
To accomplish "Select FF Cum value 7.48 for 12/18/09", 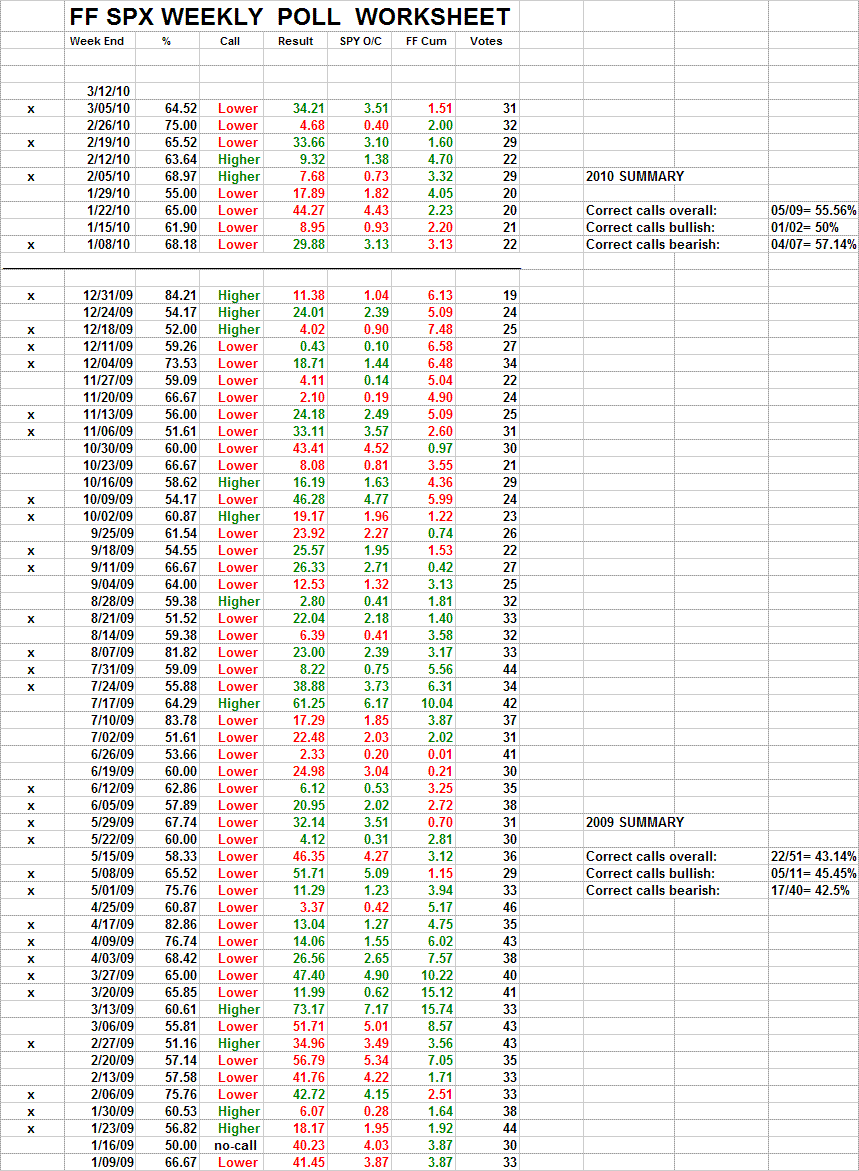I will [441, 329].
